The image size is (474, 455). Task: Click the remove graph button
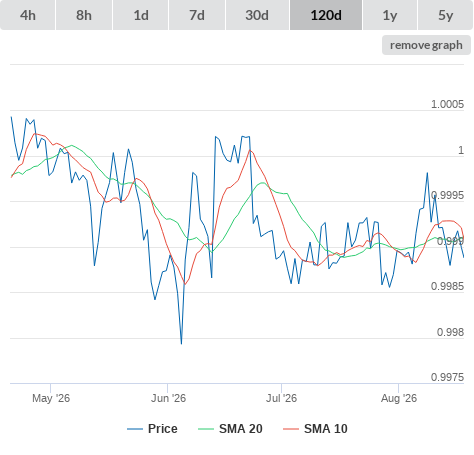[x=426, y=45]
